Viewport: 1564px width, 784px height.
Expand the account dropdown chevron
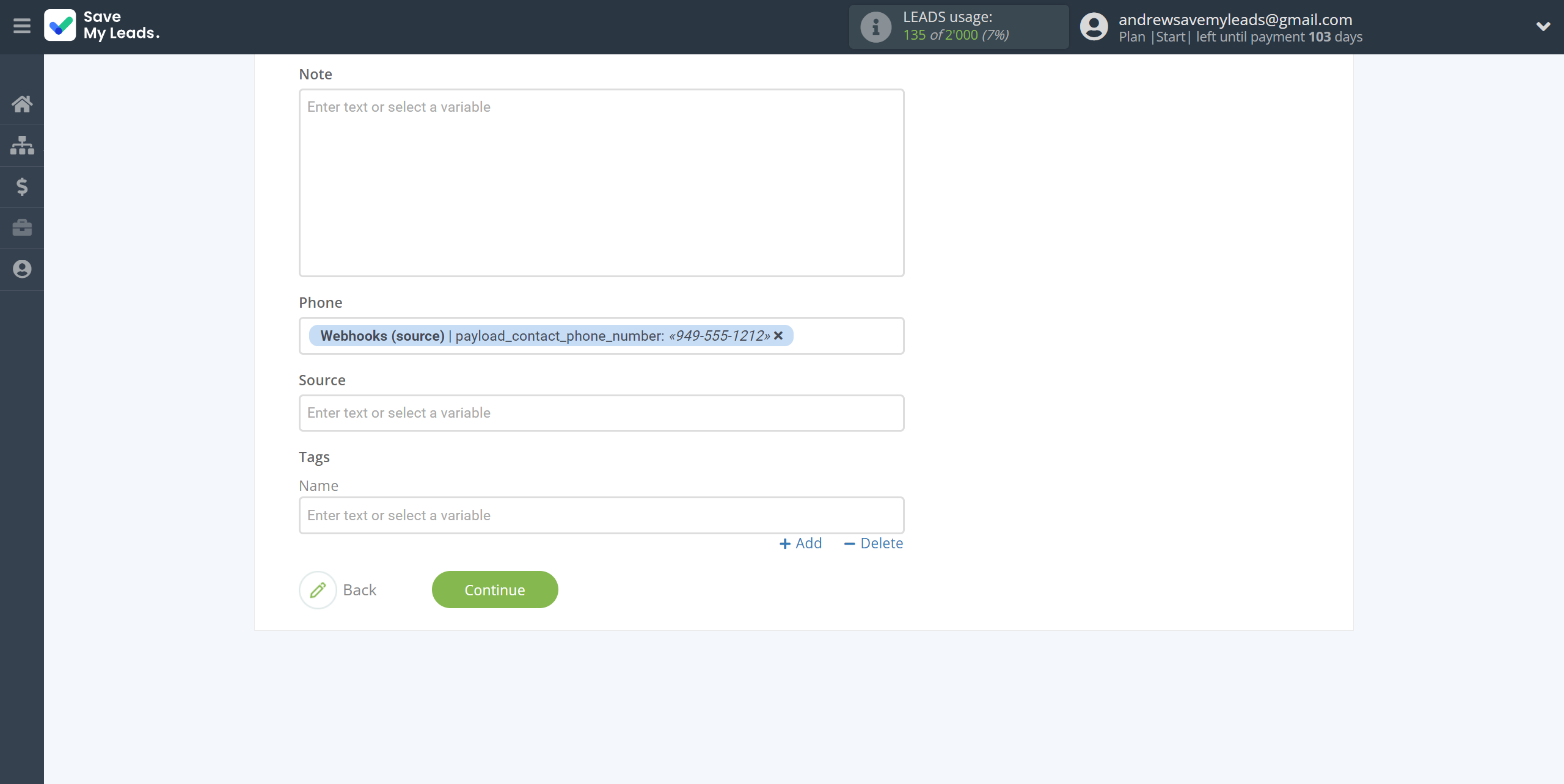point(1543,26)
